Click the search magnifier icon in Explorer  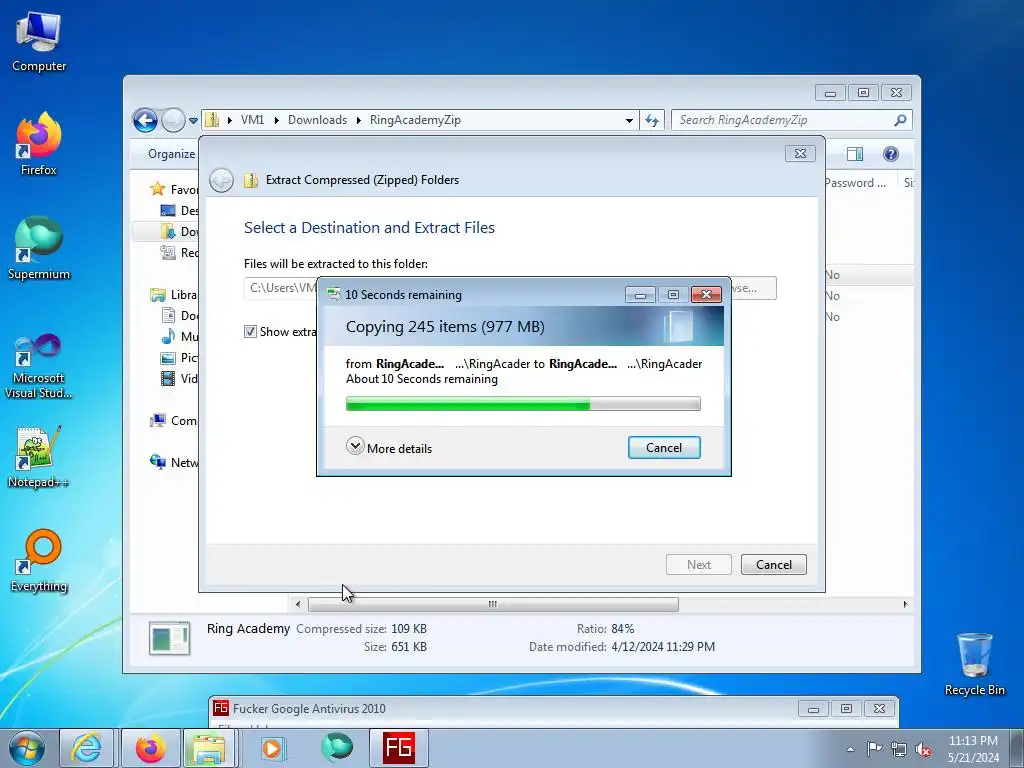coord(901,120)
